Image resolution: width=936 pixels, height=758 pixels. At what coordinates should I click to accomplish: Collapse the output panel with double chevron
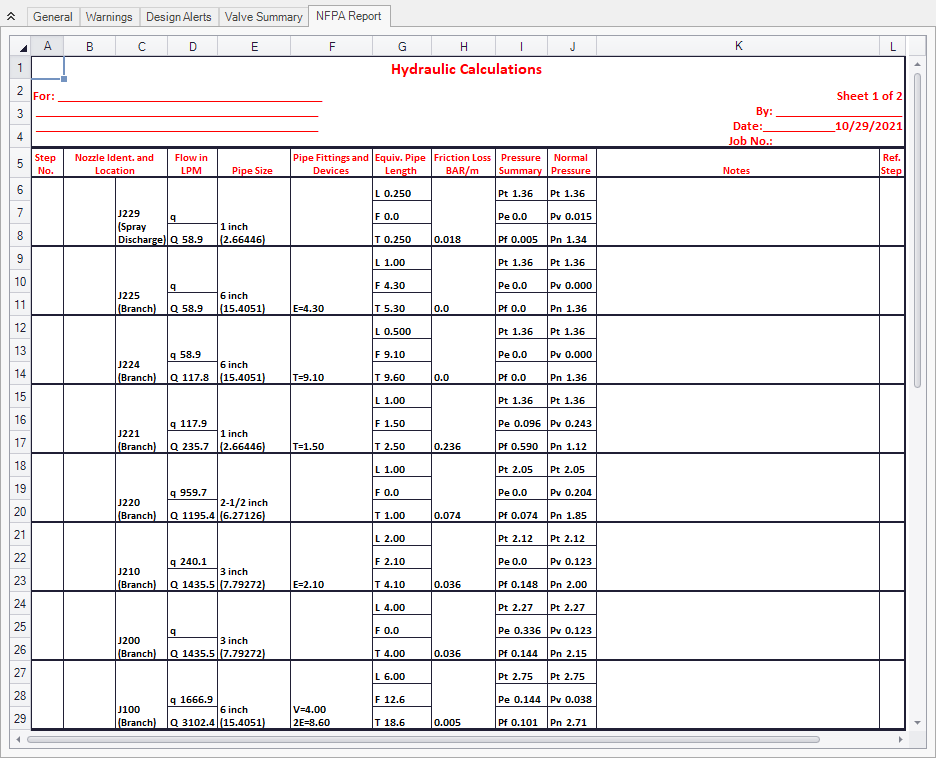click(11, 17)
